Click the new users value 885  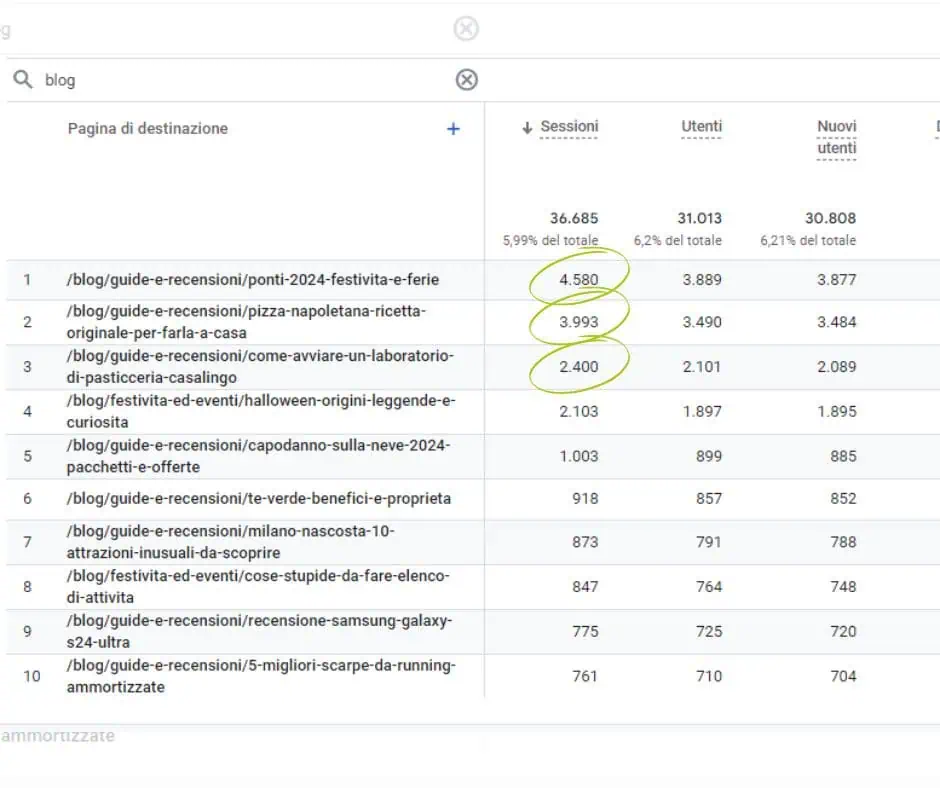[x=843, y=456]
